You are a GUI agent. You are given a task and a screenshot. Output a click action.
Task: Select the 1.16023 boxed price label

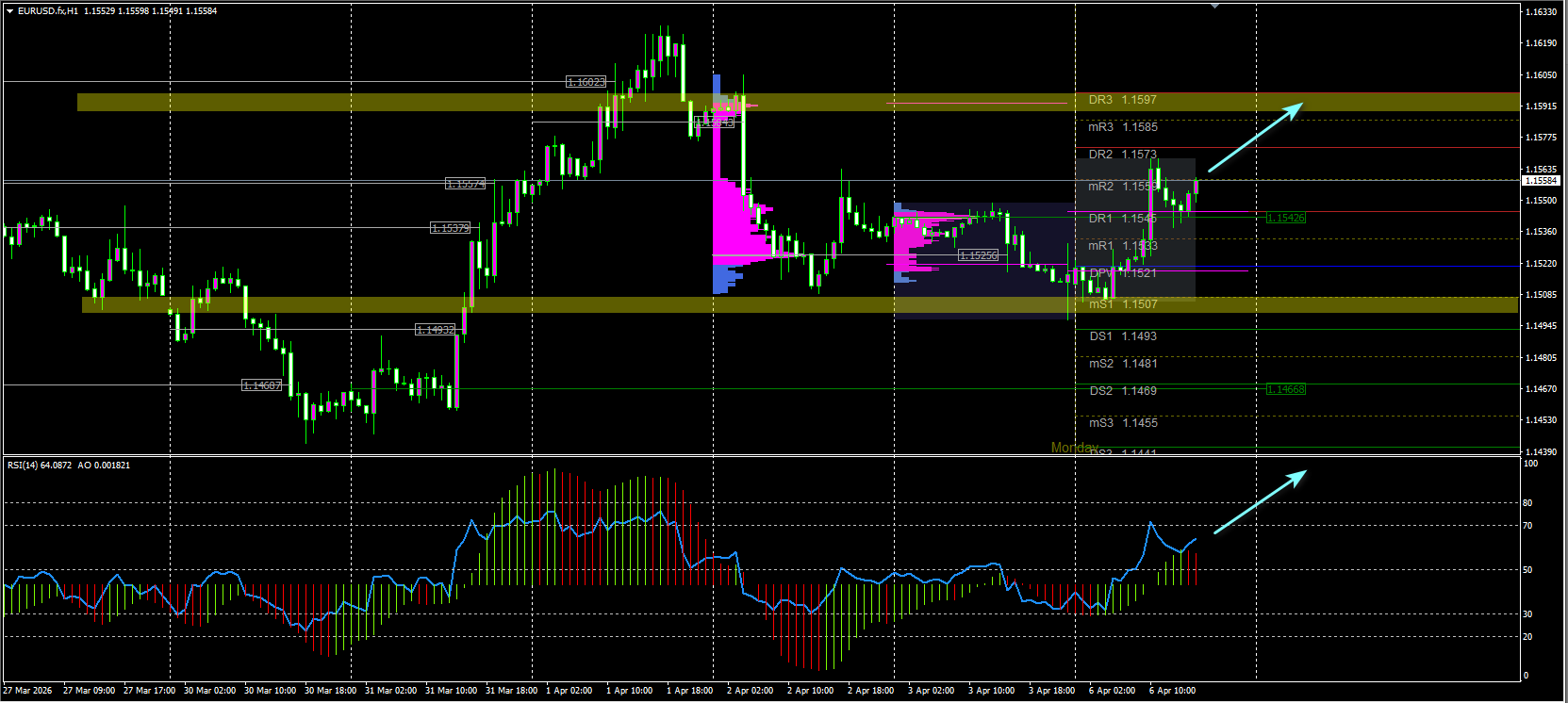[x=586, y=82]
